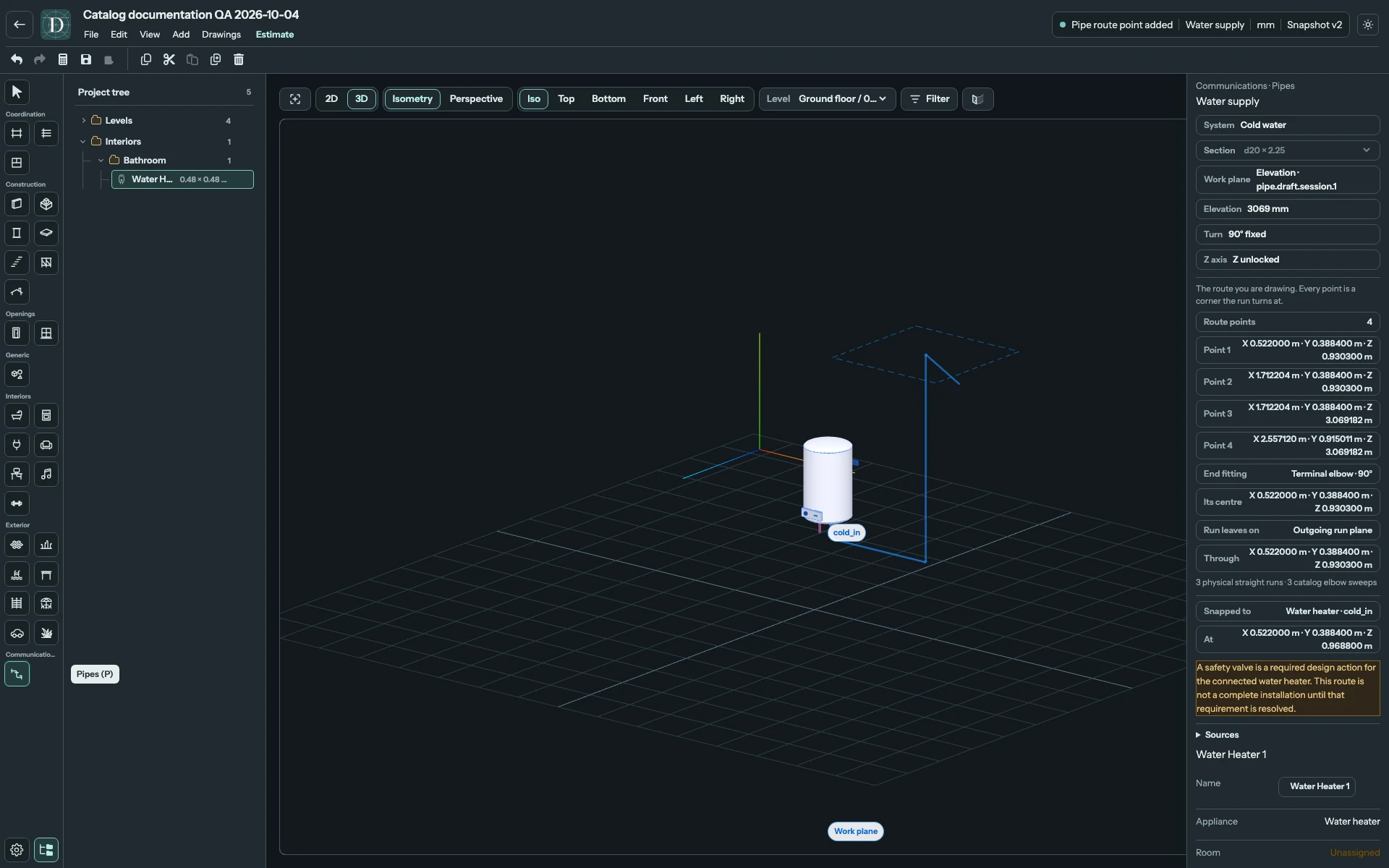Expand the Sources disclosure
The image size is (1389, 868).
point(1218,735)
